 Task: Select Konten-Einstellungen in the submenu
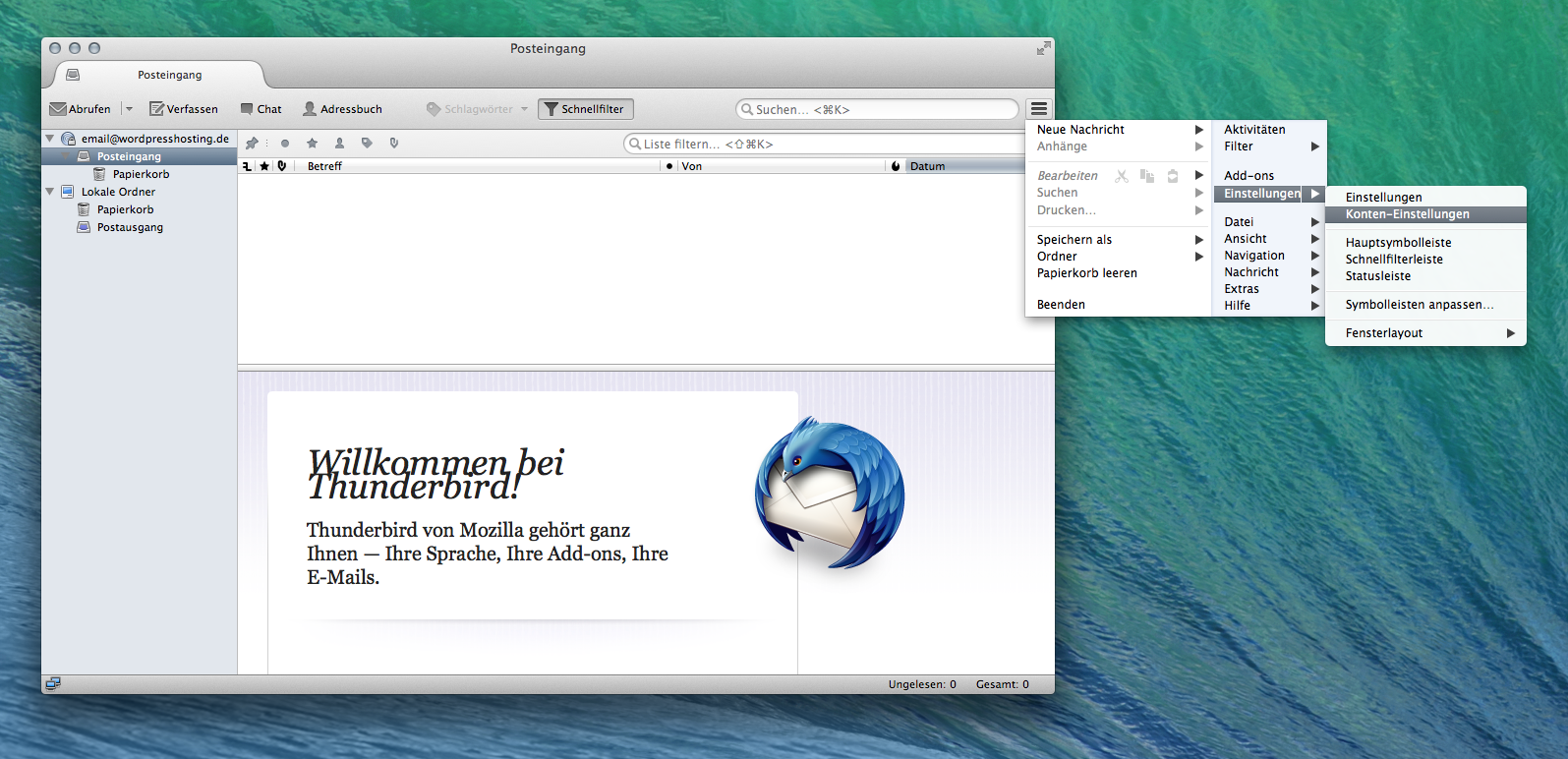point(1407,214)
